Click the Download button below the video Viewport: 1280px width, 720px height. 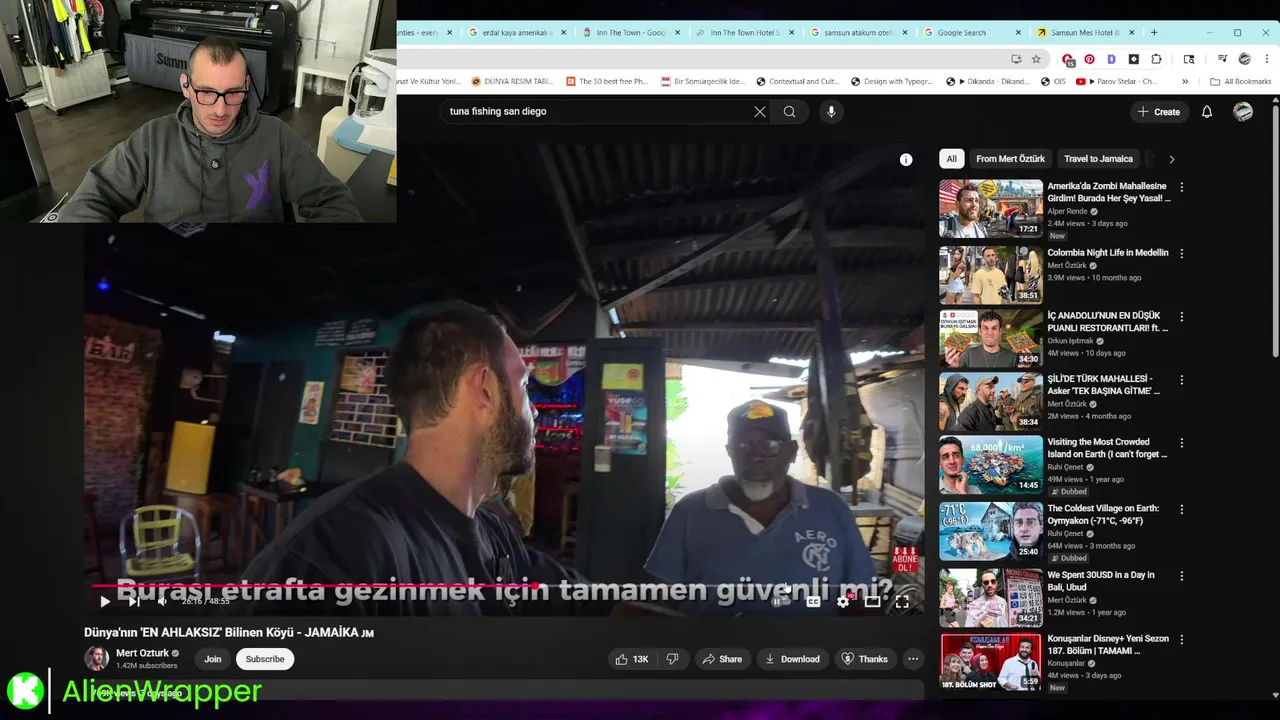coord(792,659)
